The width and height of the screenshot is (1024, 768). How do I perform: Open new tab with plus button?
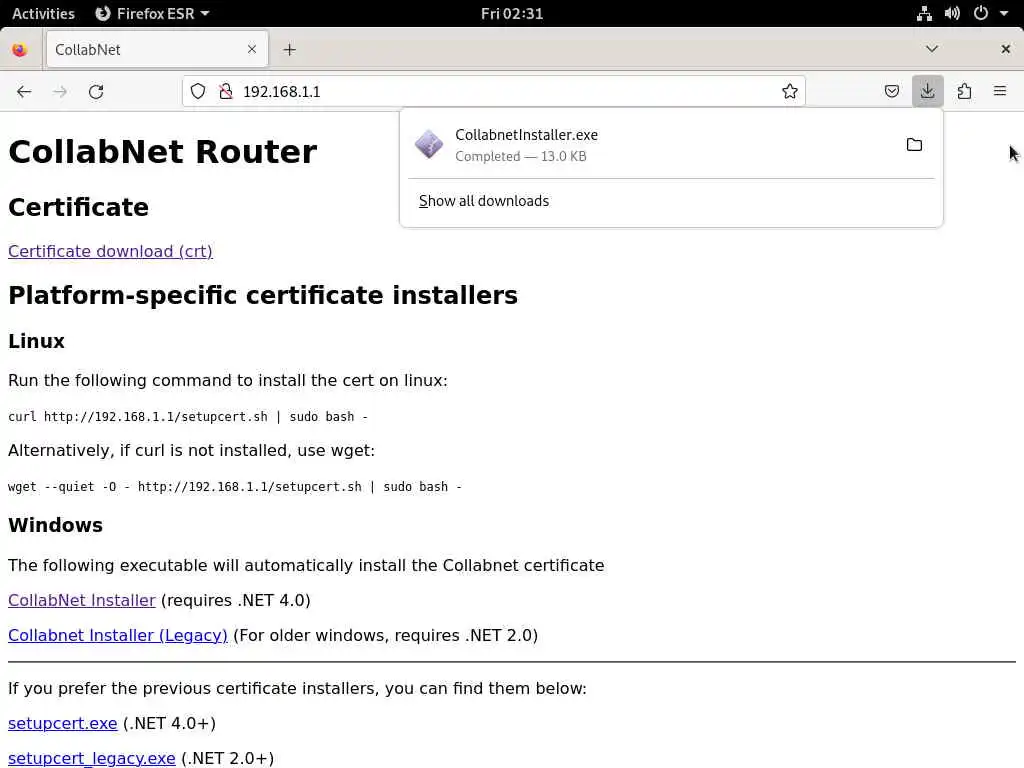(289, 50)
